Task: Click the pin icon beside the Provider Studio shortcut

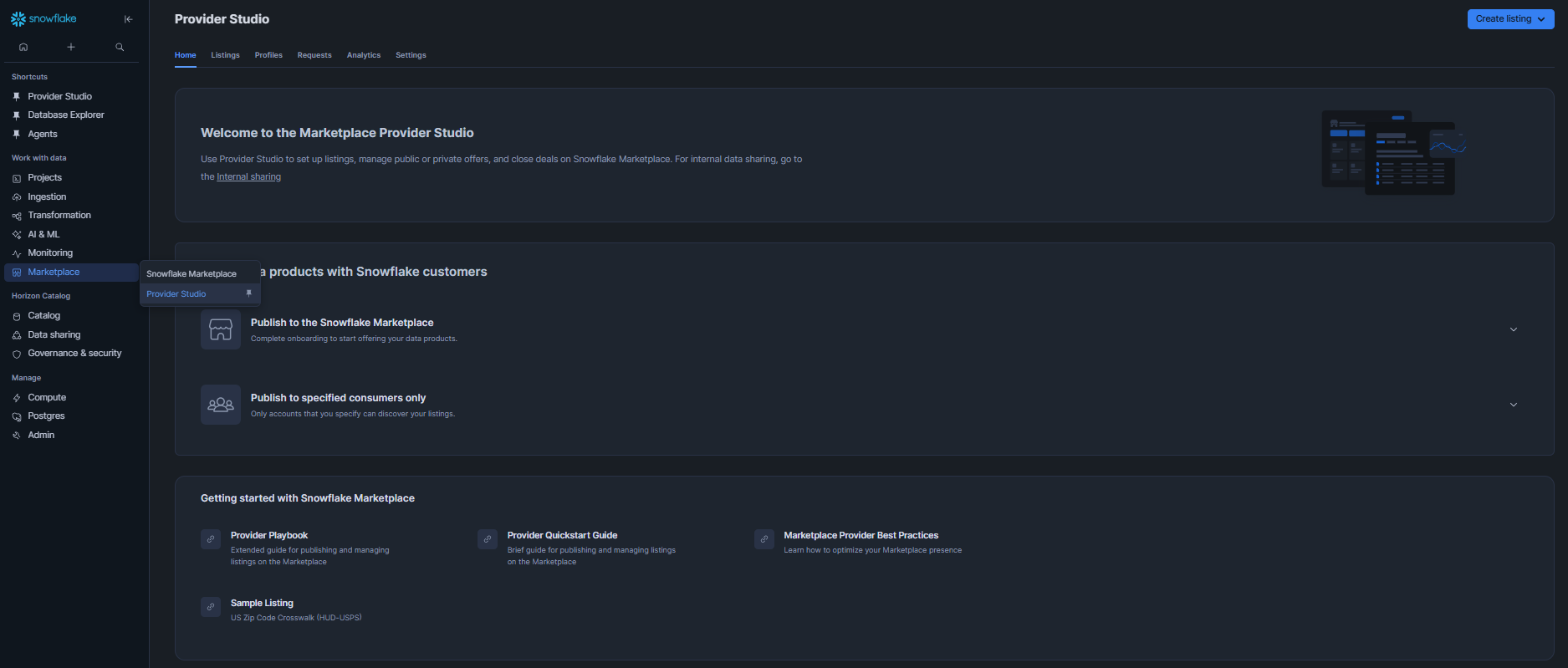Action: [17, 96]
